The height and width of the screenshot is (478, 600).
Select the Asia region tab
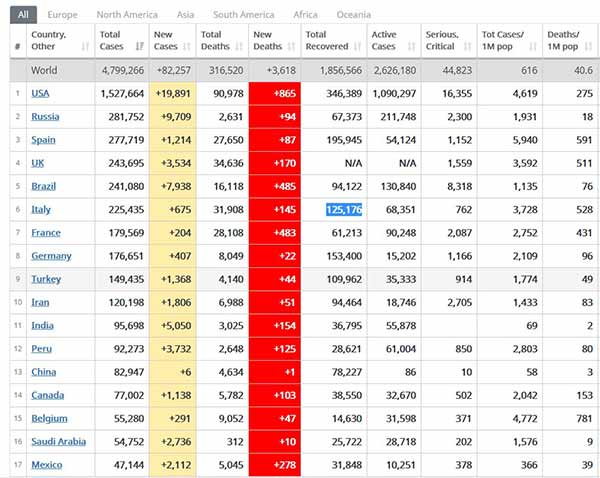pos(186,15)
